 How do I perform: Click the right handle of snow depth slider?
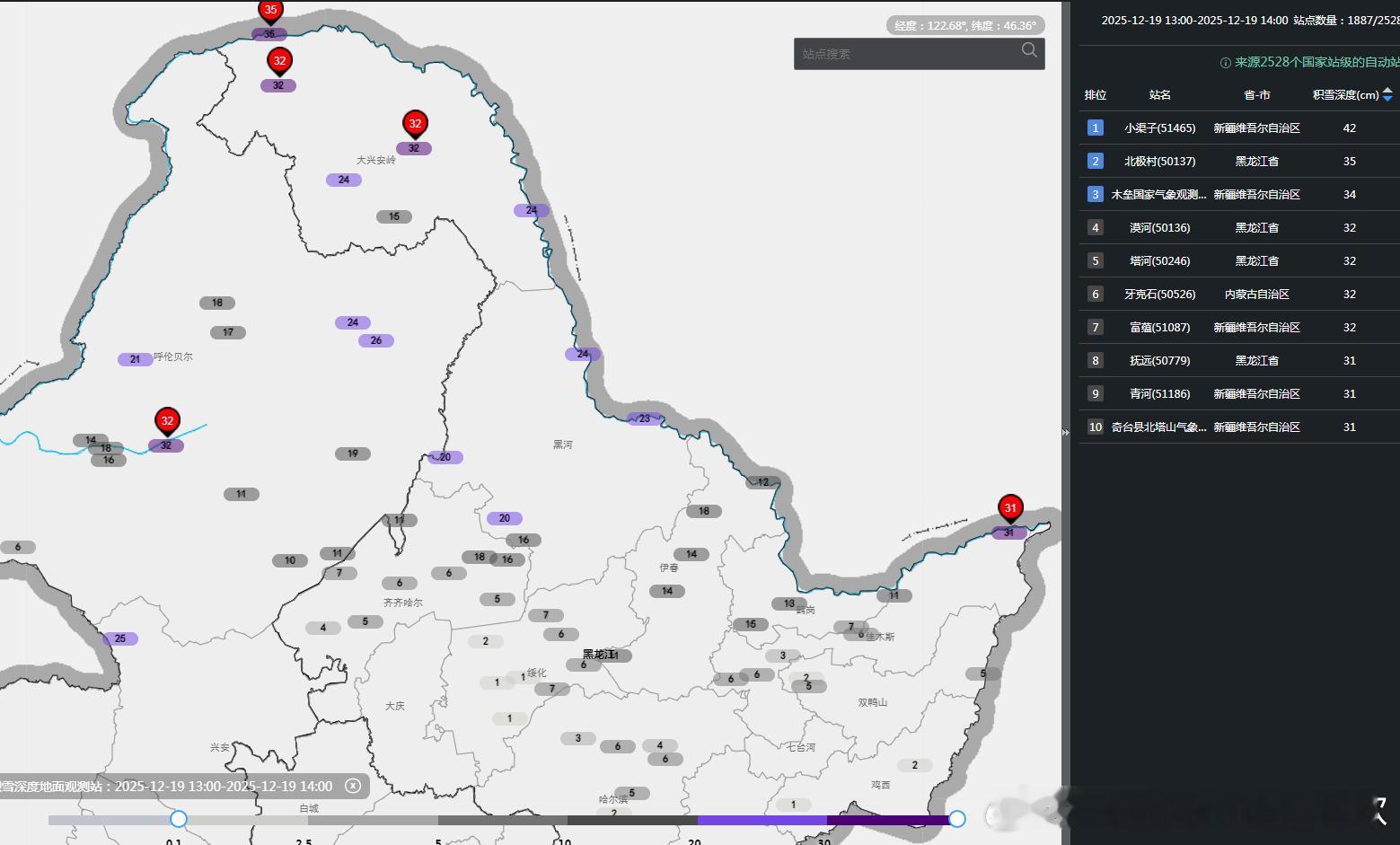click(957, 819)
